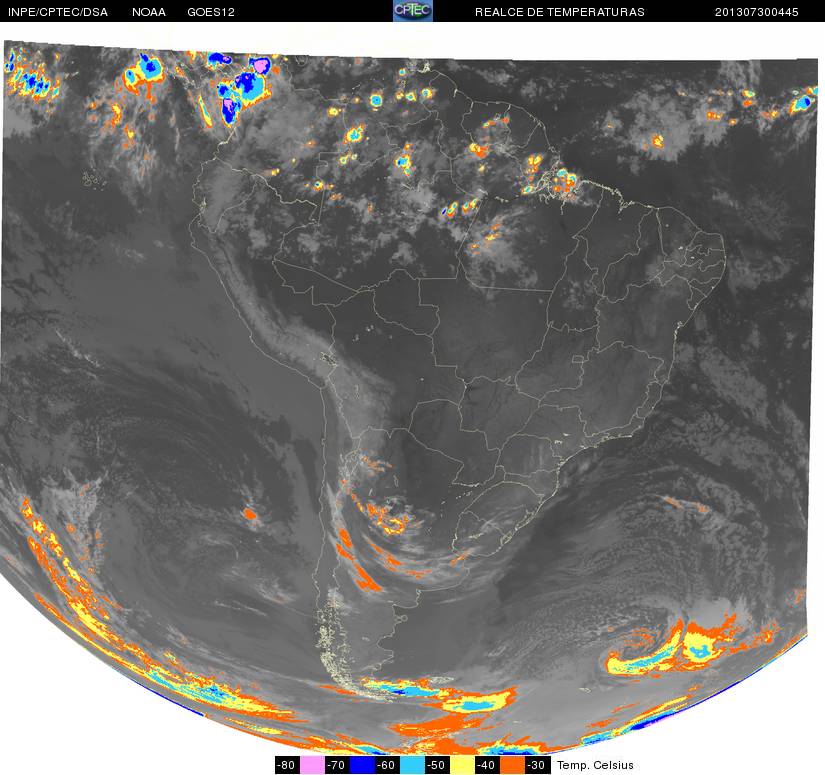Click the light blue -60 legend swatch
Image resolution: width=825 pixels, height=775 pixels.
[412, 765]
